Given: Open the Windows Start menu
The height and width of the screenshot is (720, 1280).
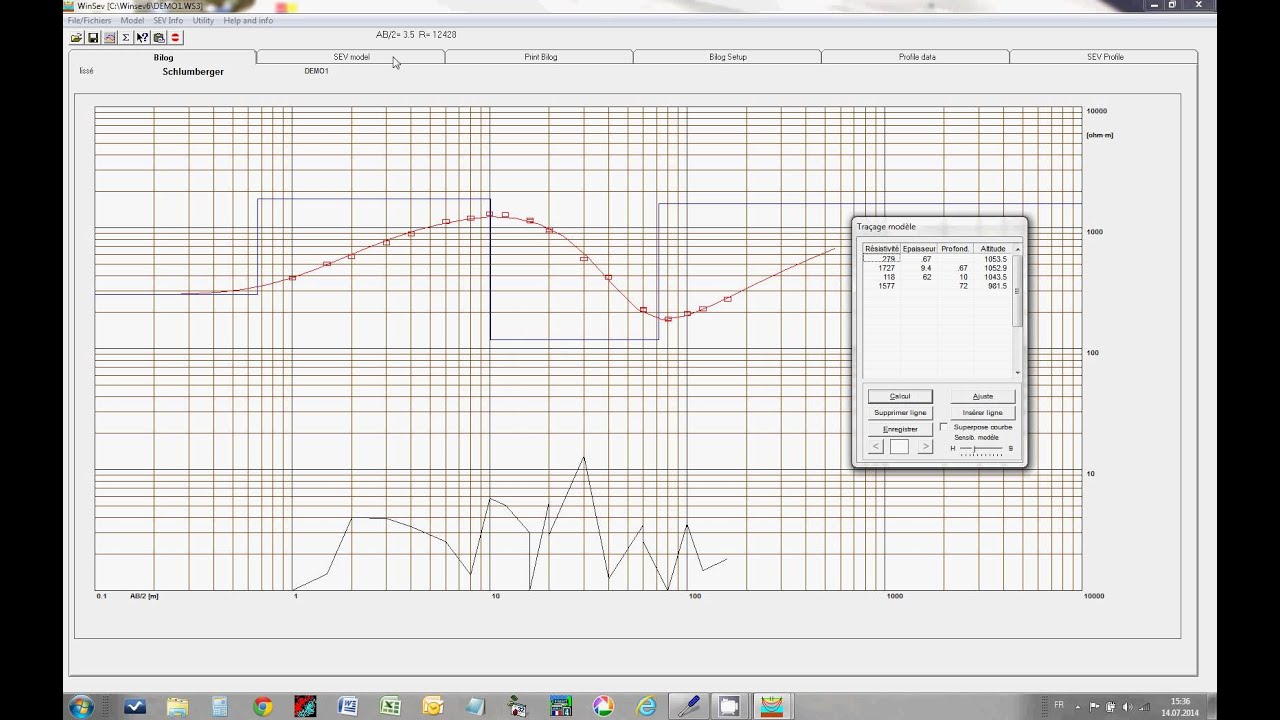Looking at the screenshot, I should 80,707.
